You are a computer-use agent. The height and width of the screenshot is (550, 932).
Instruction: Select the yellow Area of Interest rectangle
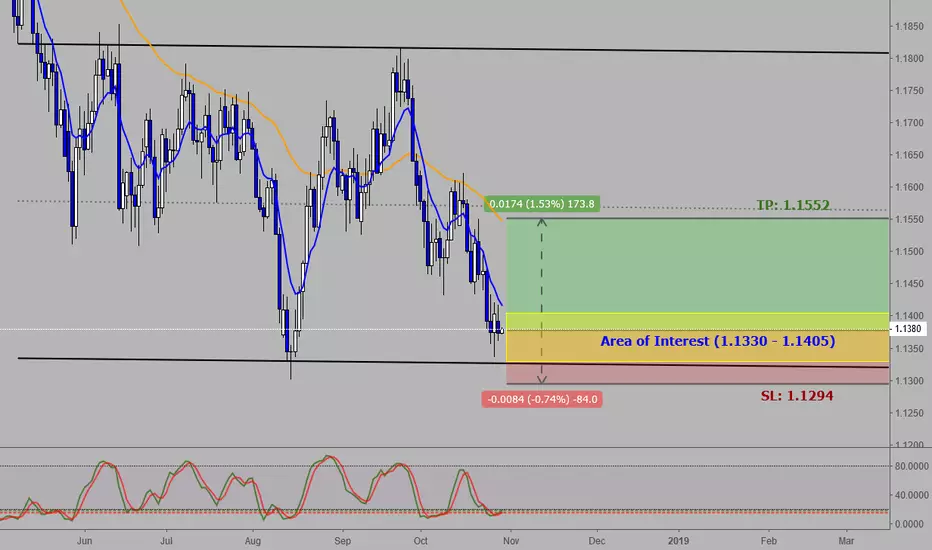(x=698, y=337)
